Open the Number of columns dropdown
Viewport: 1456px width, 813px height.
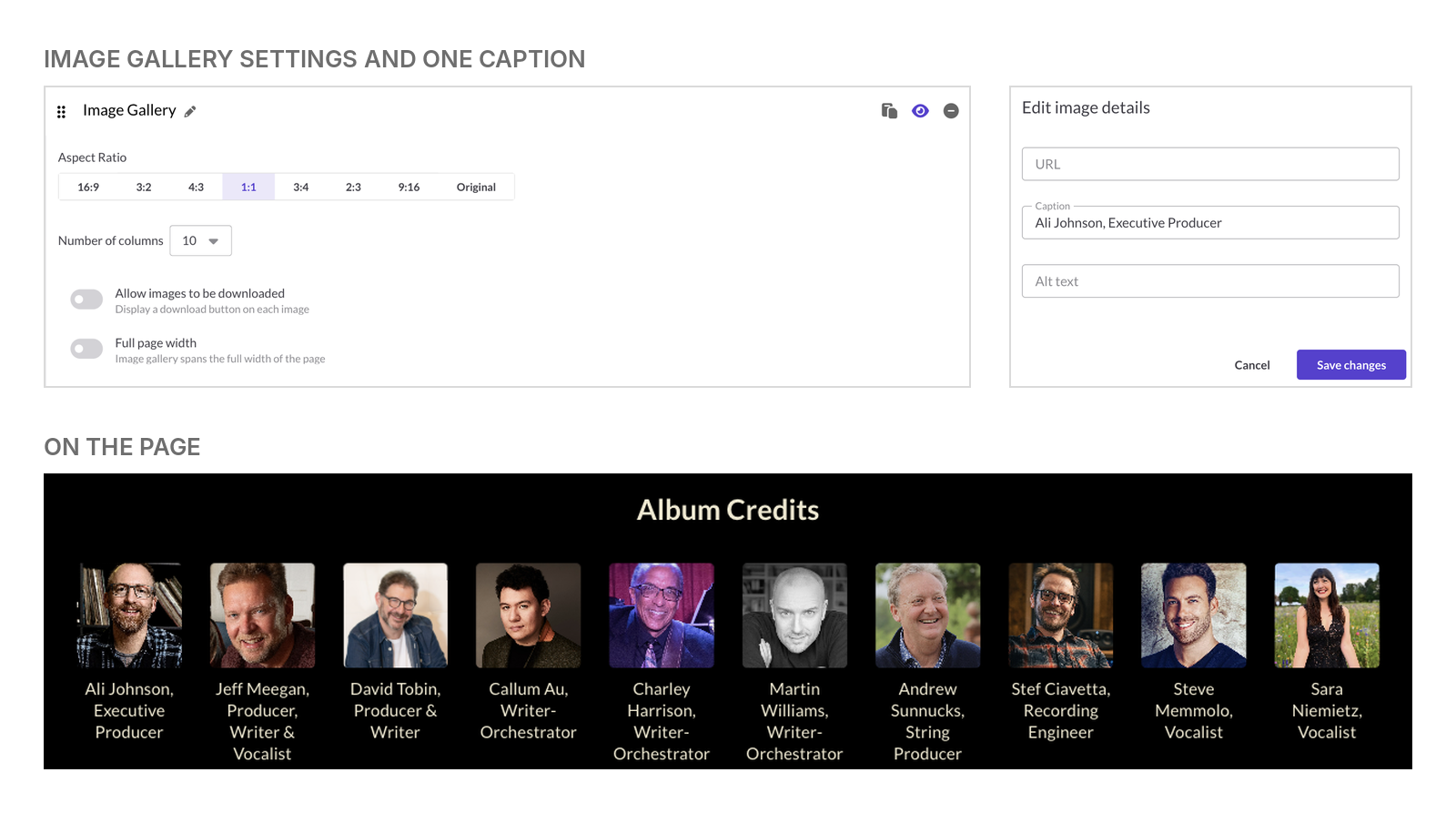point(200,240)
